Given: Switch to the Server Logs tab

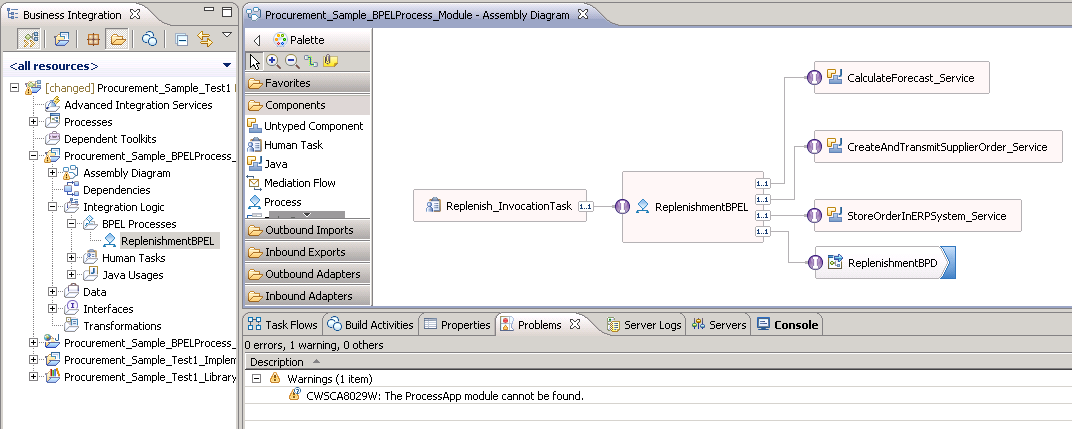Looking at the screenshot, I should [x=644, y=325].
